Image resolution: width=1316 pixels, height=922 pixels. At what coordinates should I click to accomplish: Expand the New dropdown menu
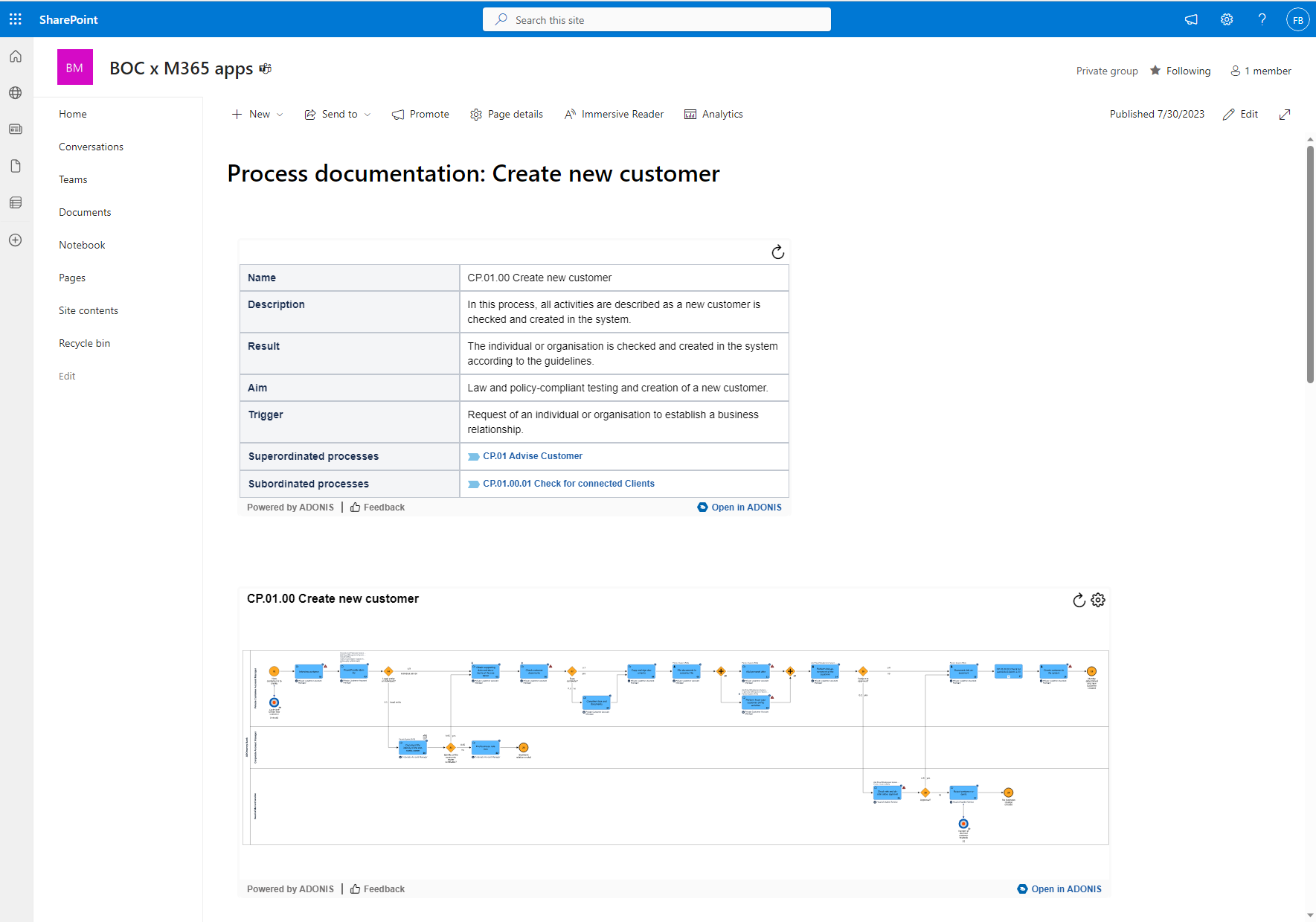257,114
